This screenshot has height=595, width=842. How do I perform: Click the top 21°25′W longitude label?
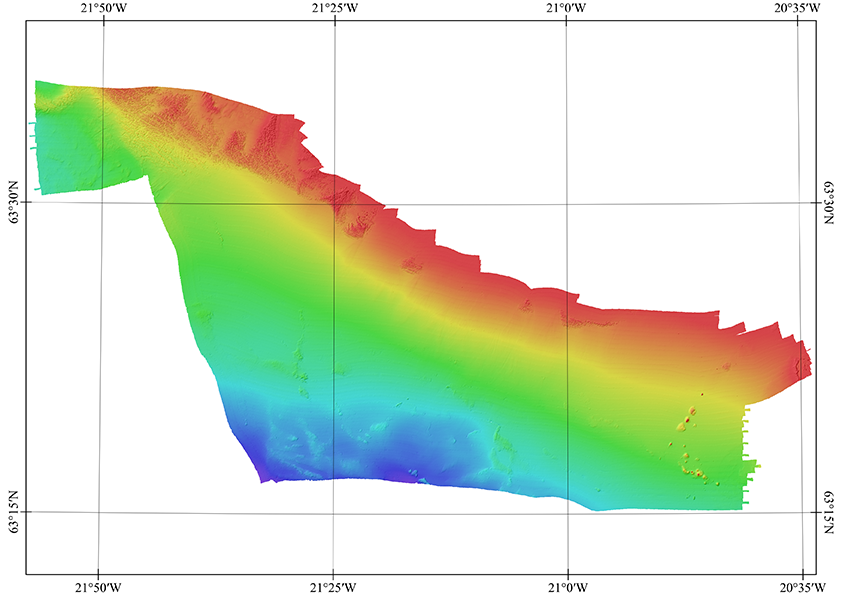[x=335, y=9]
